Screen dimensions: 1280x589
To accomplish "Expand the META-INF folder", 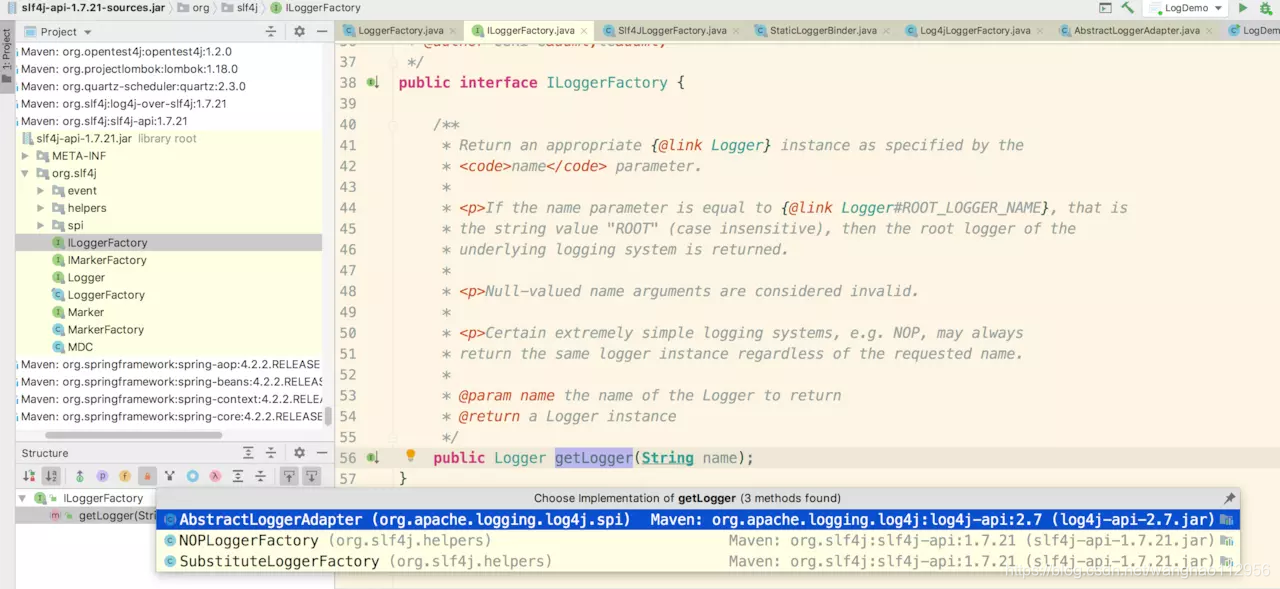I will click(x=26, y=156).
